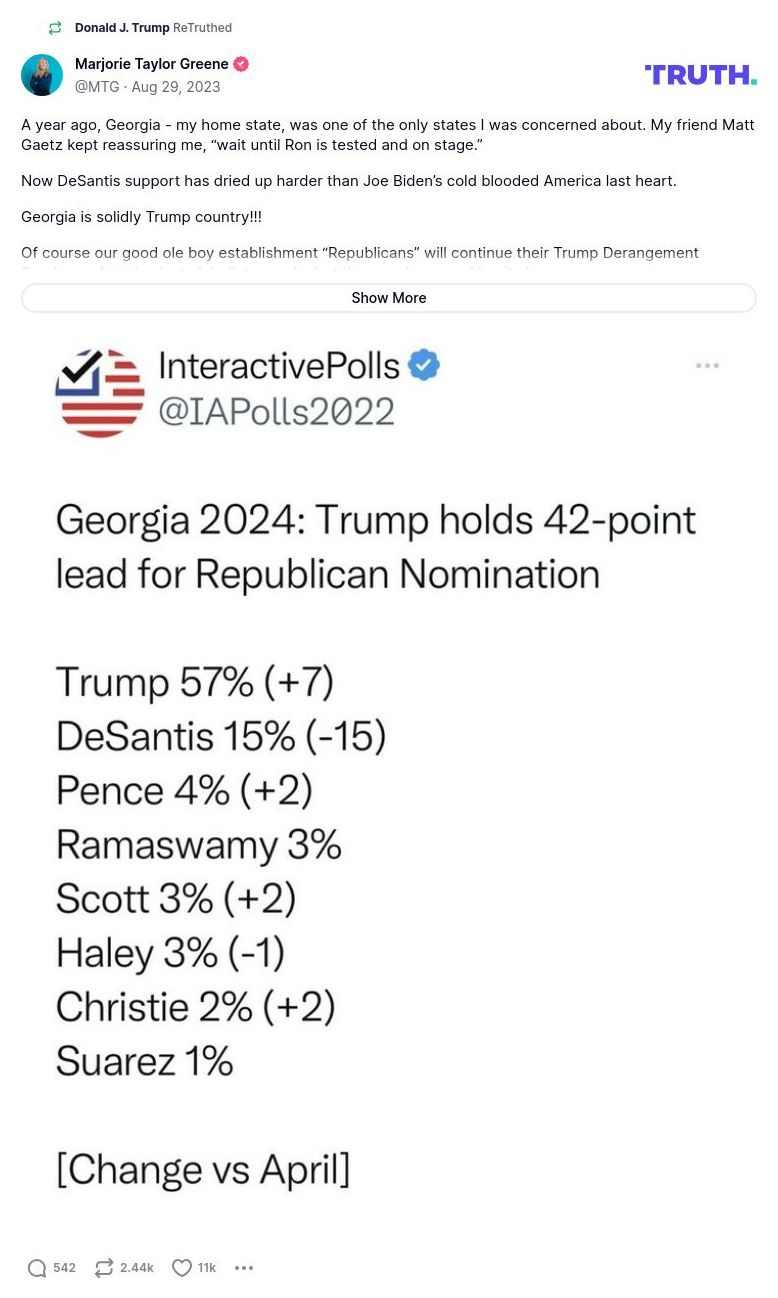This screenshot has width=778, height=1298.
Task: Open the post options ellipsis menu
Action: click(244, 1268)
